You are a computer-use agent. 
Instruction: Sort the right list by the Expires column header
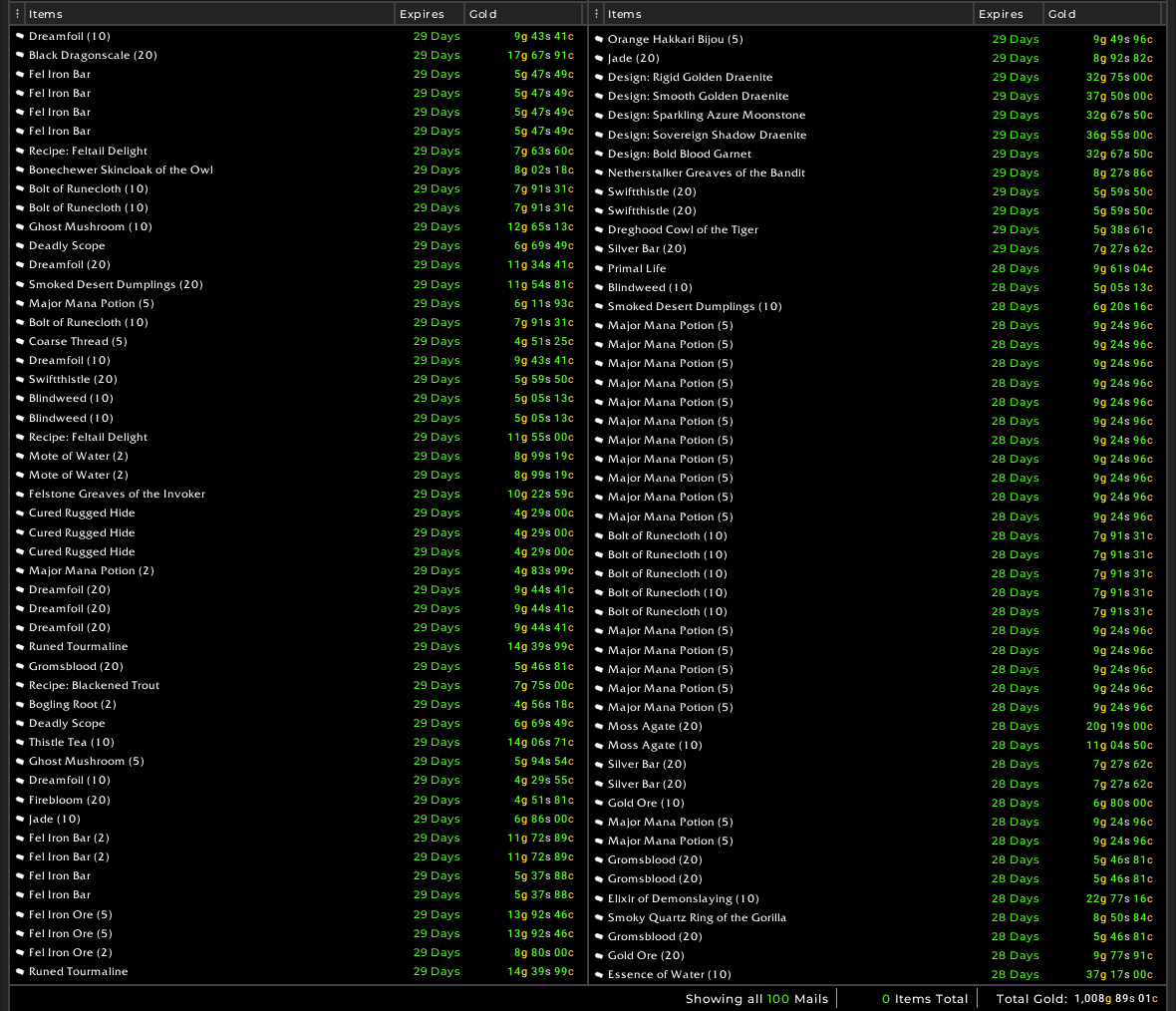coord(1008,14)
